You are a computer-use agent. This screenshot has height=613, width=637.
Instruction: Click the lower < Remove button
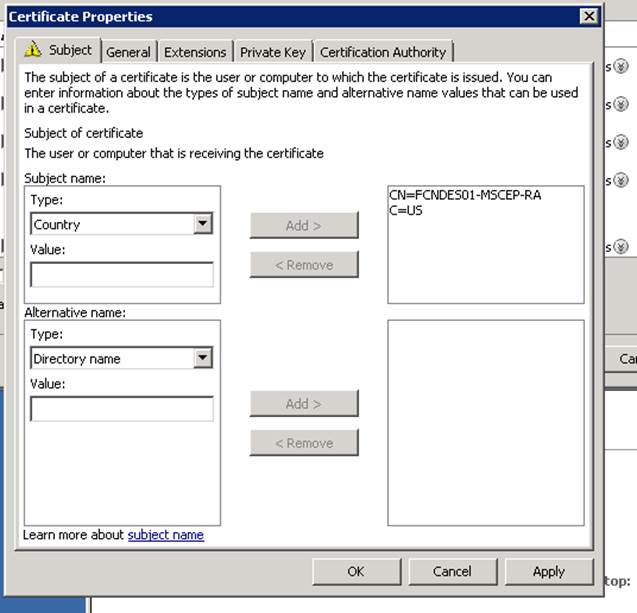pyautogui.click(x=304, y=443)
